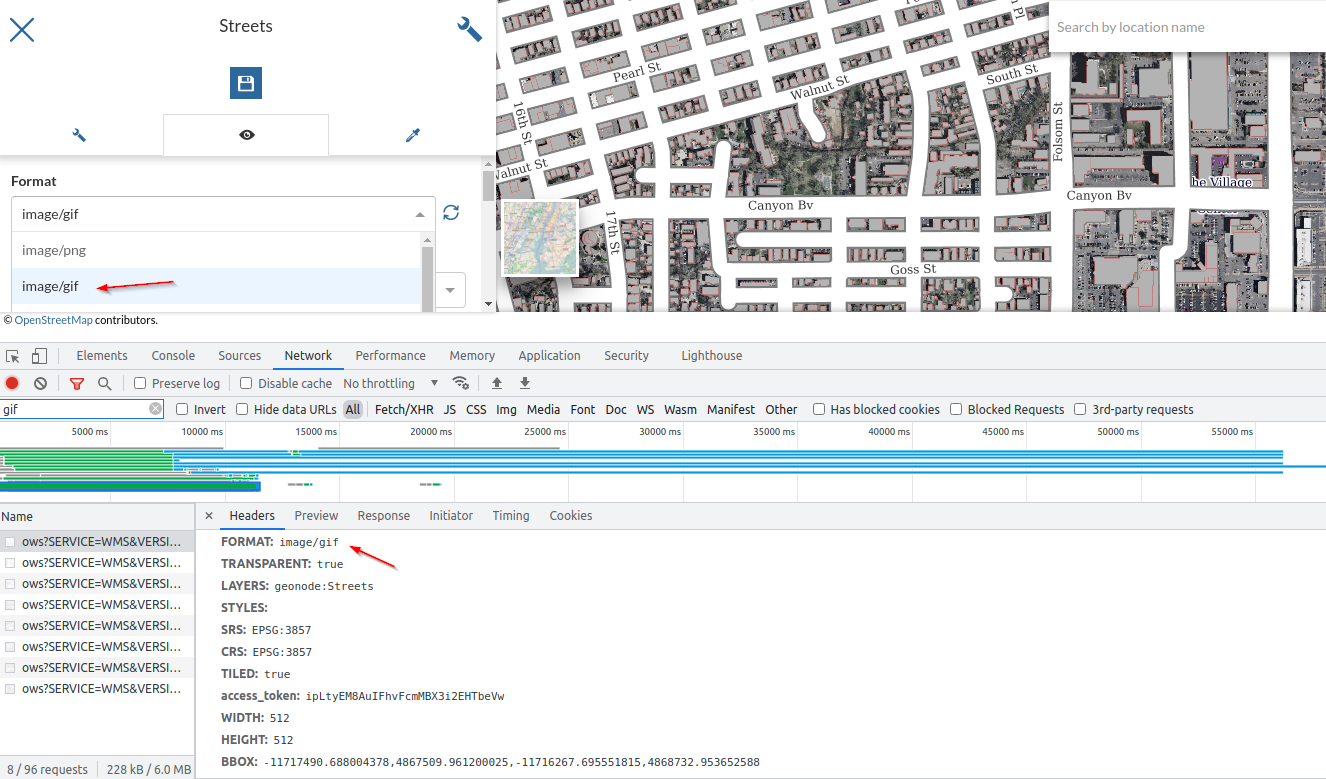Filter requests by JS type
The height and width of the screenshot is (779, 1326).
click(450, 409)
